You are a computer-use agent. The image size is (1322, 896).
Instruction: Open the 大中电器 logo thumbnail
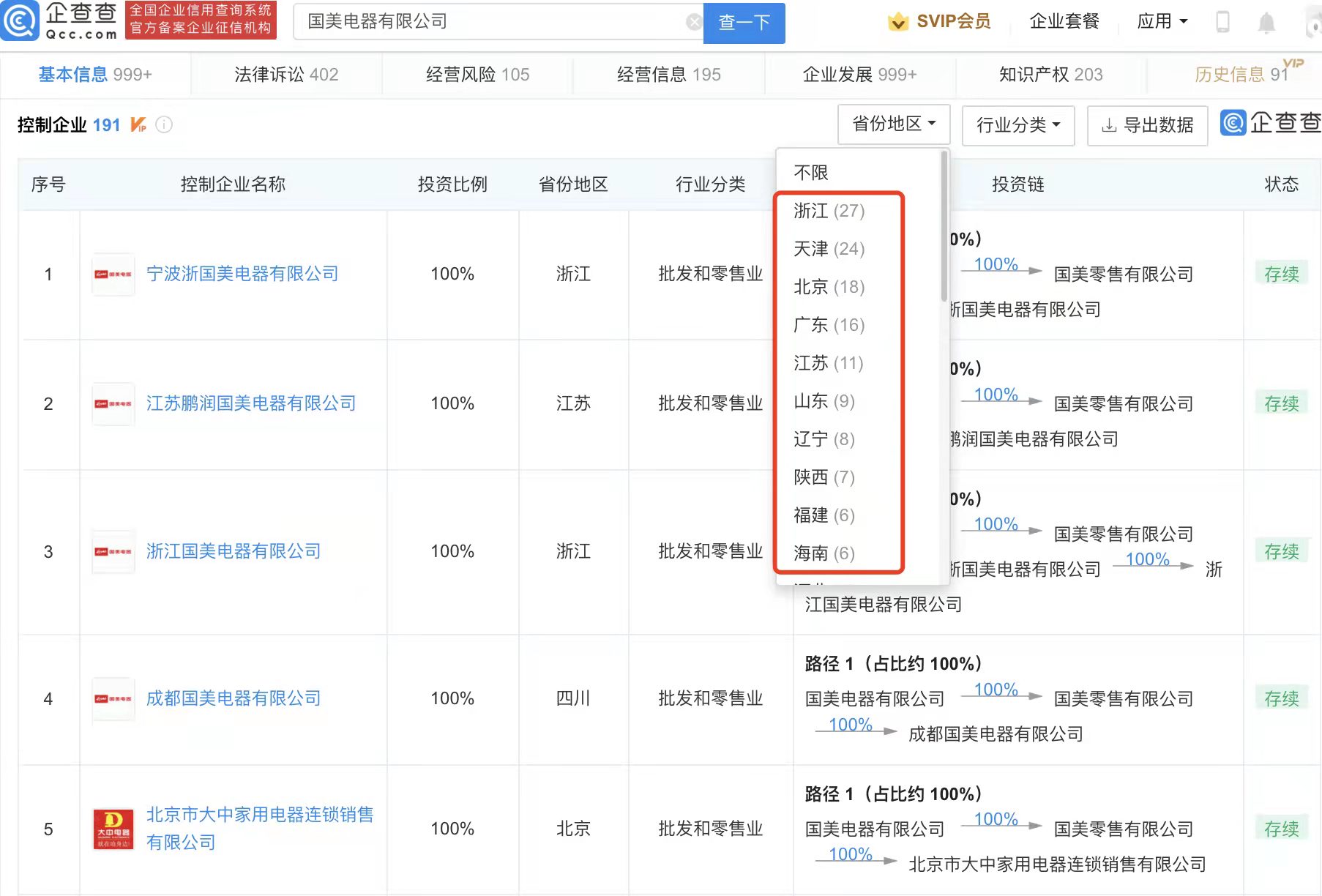click(113, 829)
